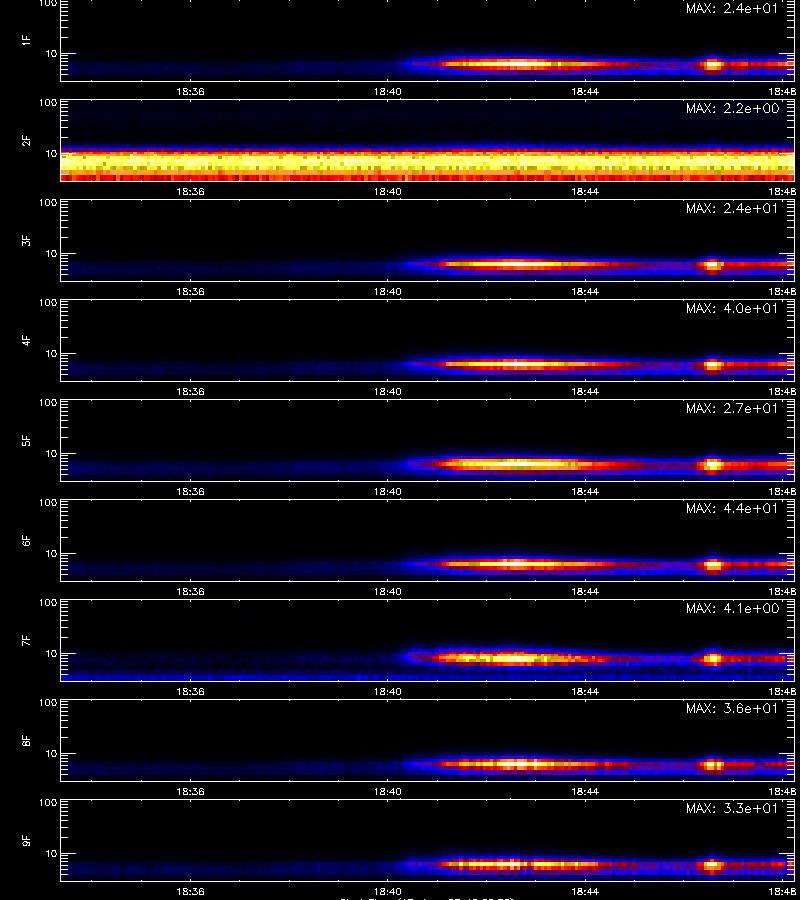Click the 4F panel axis label

pyautogui.click(x=26, y=340)
